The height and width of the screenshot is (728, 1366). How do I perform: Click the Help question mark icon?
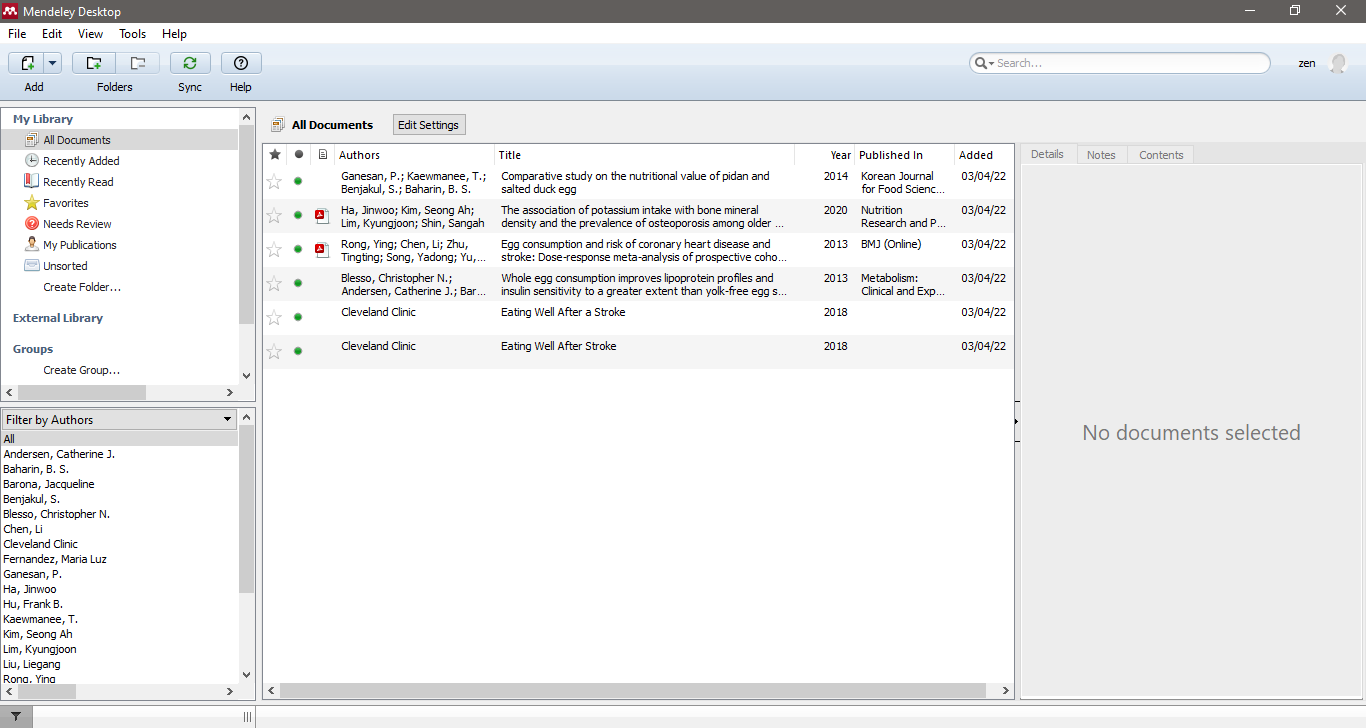click(x=241, y=63)
